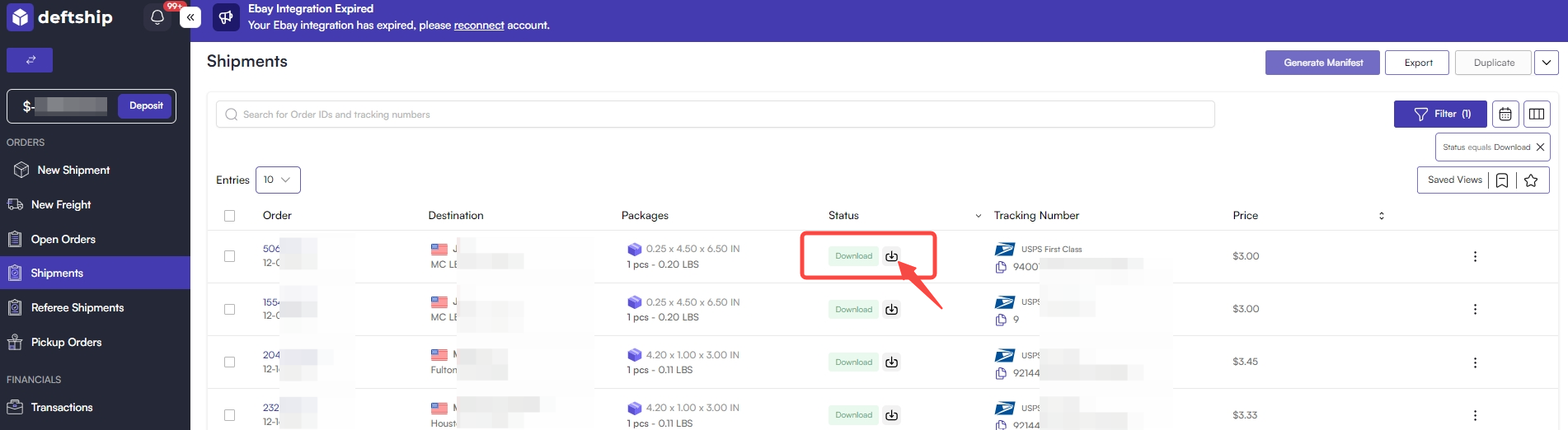Select the checkbox for the first $3.00 shipment
Screen dimensions: 1568x430
229,256
